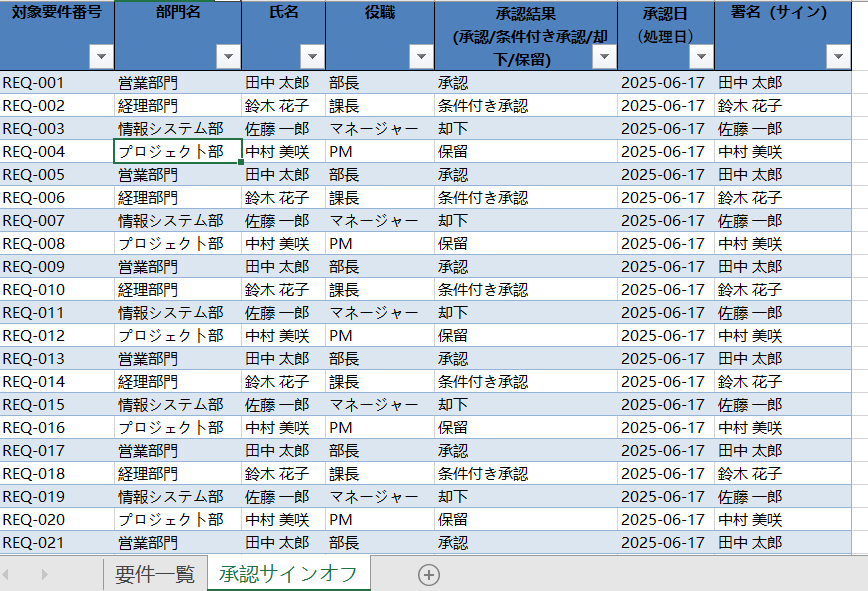Select date 2025-06-17 in row REQ-017
The height and width of the screenshot is (591, 868).
(666, 450)
